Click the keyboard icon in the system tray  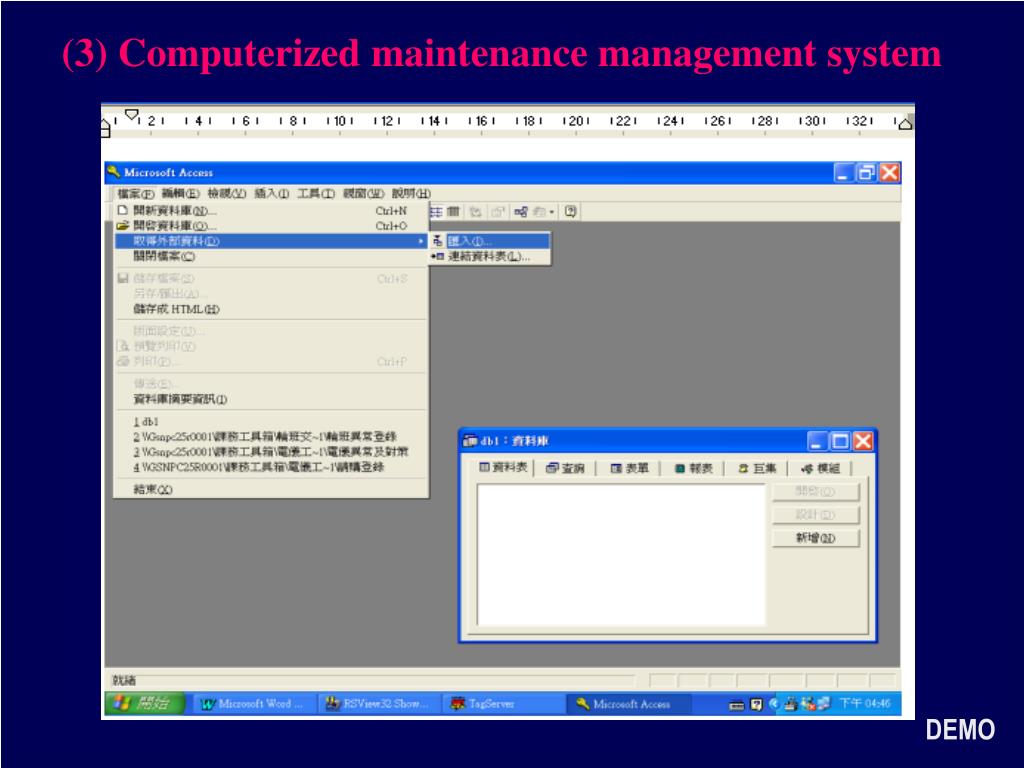737,705
